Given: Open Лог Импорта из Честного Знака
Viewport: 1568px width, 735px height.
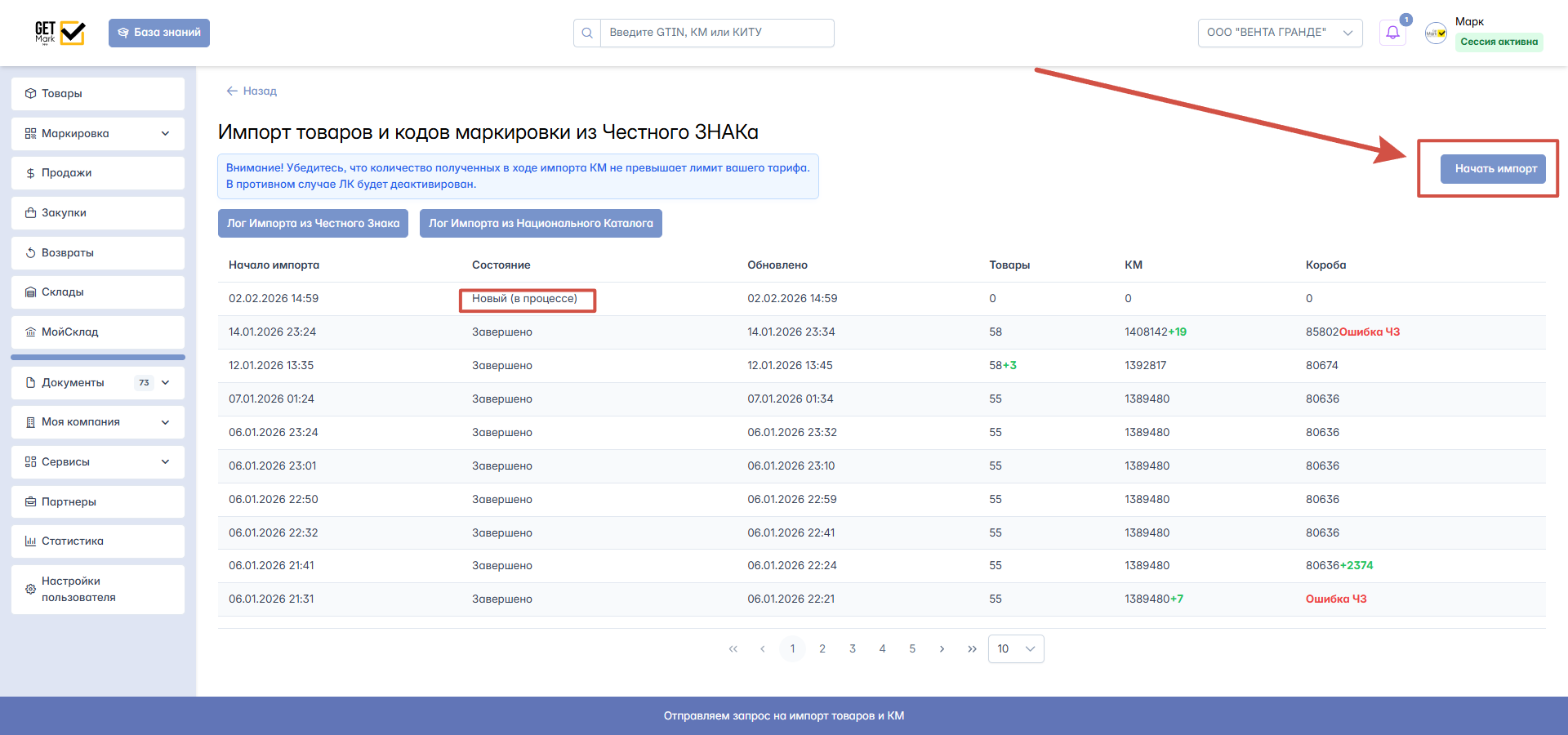Looking at the screenshot, I should pyautogui.click(x=313, y=224).
